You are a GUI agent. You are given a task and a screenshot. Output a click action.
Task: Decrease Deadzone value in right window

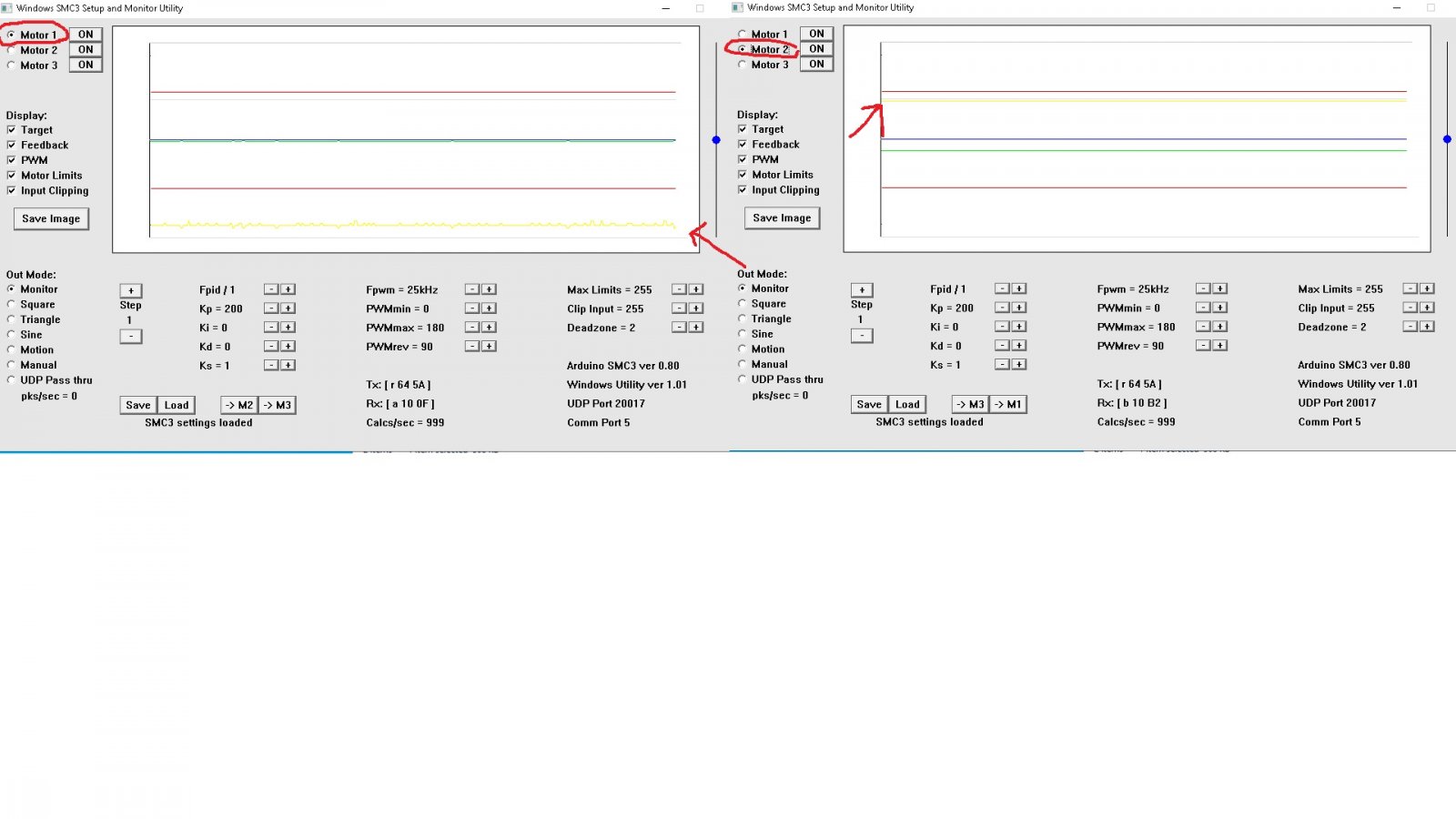[x=1410, y=327]
